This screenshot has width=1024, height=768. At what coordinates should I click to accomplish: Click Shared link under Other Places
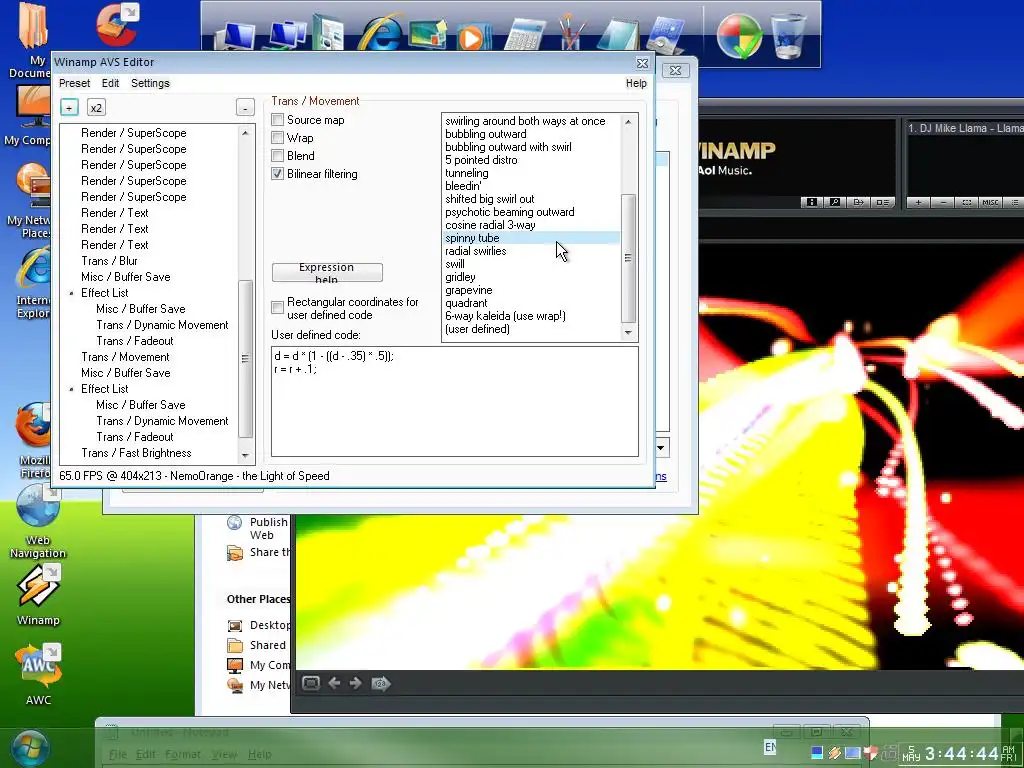pyautogui.click(x=268, y=645)
